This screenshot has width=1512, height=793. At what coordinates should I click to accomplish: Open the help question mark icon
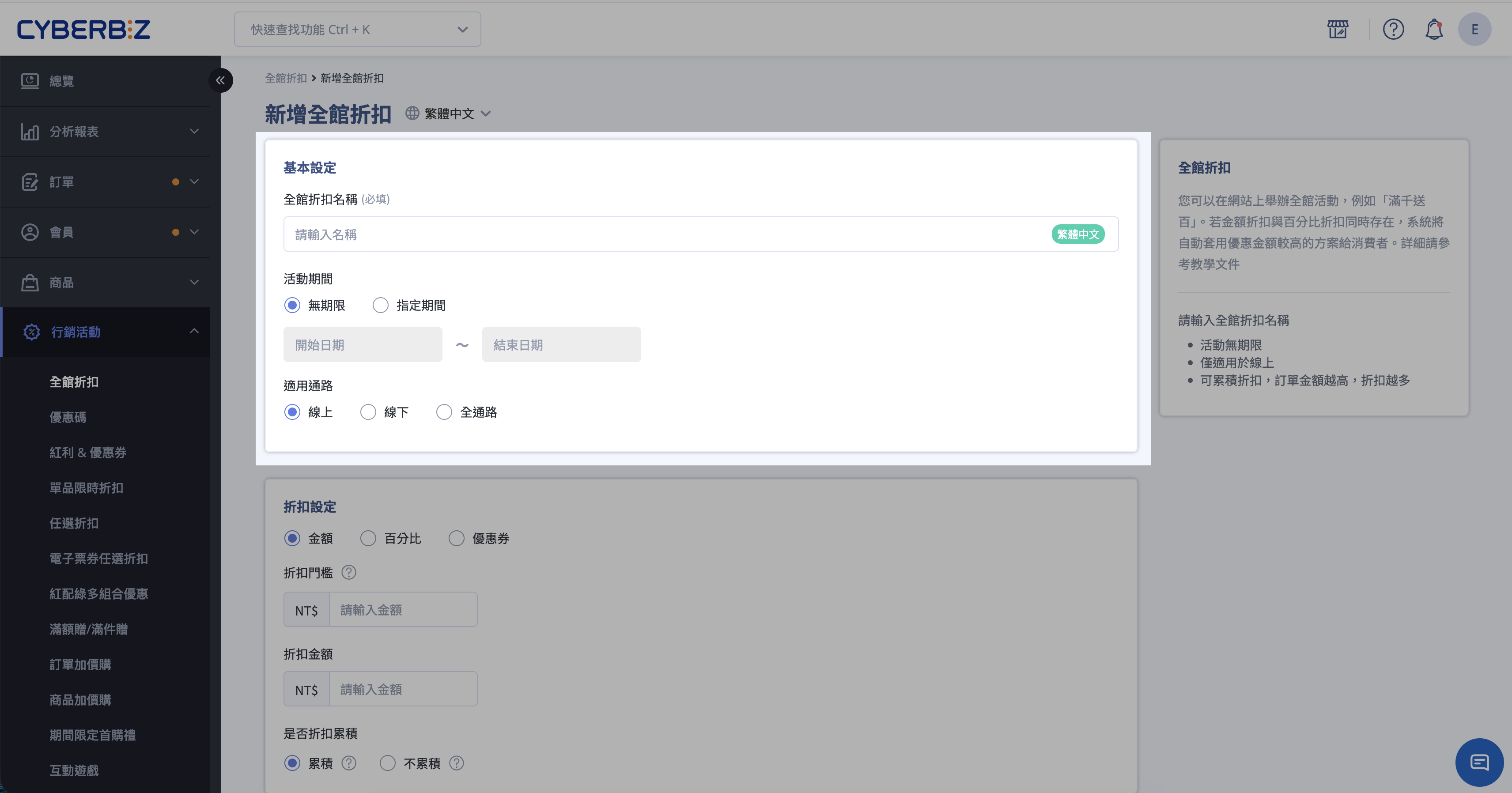[1393, 29]
